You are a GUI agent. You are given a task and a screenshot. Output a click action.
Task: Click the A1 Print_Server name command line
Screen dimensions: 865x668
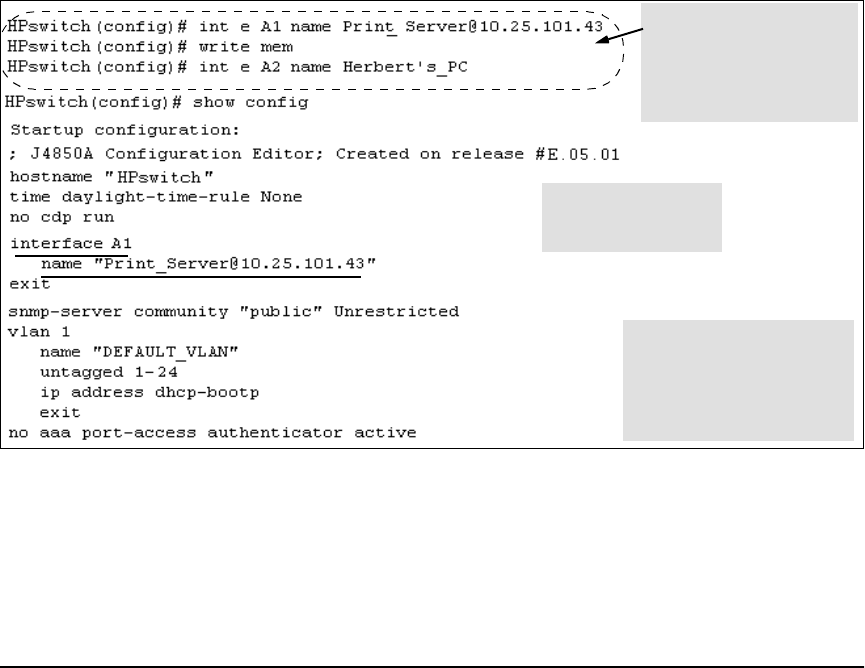pyautogui.click(x=305, y=26)
